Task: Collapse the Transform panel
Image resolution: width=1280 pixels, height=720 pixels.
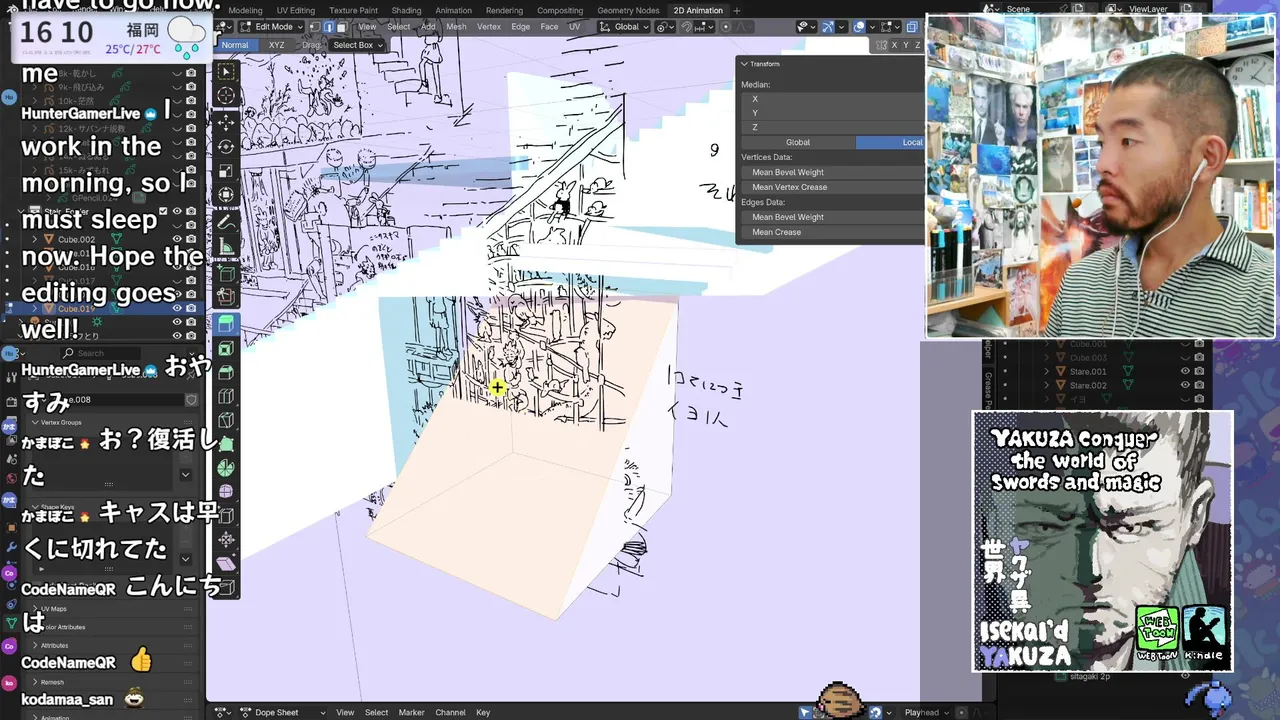Action: click(744, 64)
